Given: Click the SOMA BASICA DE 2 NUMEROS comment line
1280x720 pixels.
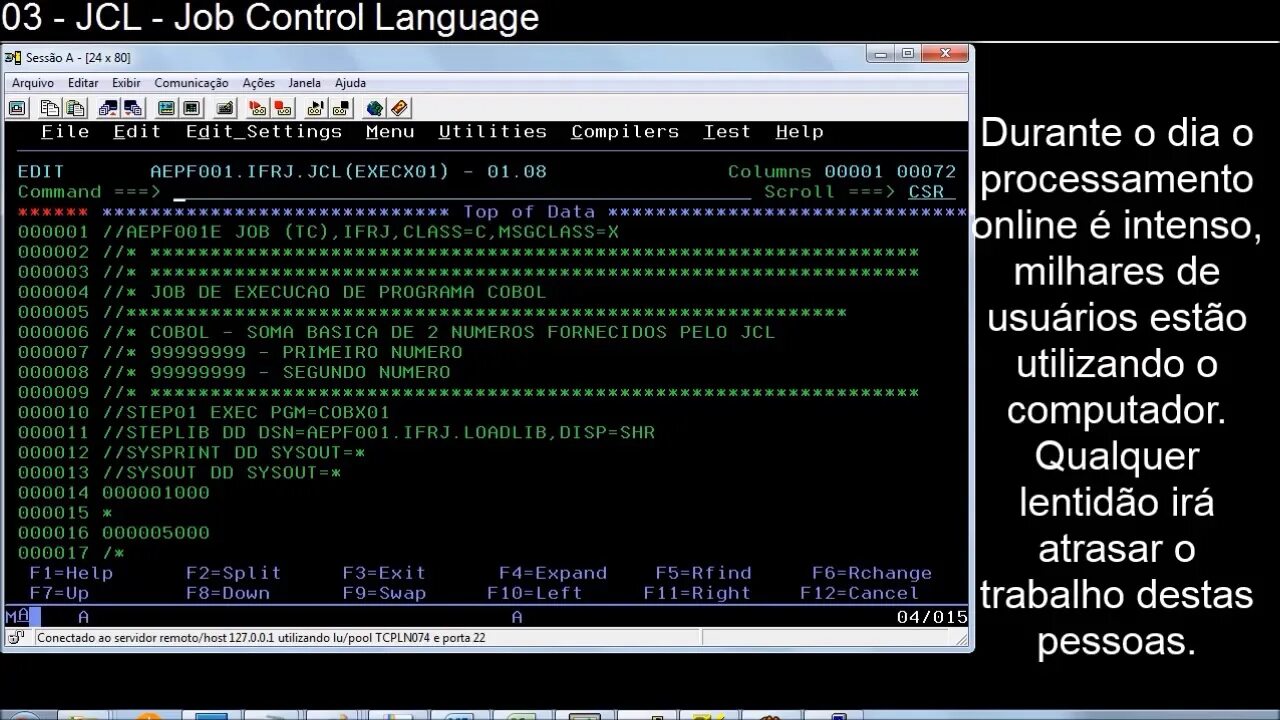Looking at the screenshot, I should click(x=439, y=332).
